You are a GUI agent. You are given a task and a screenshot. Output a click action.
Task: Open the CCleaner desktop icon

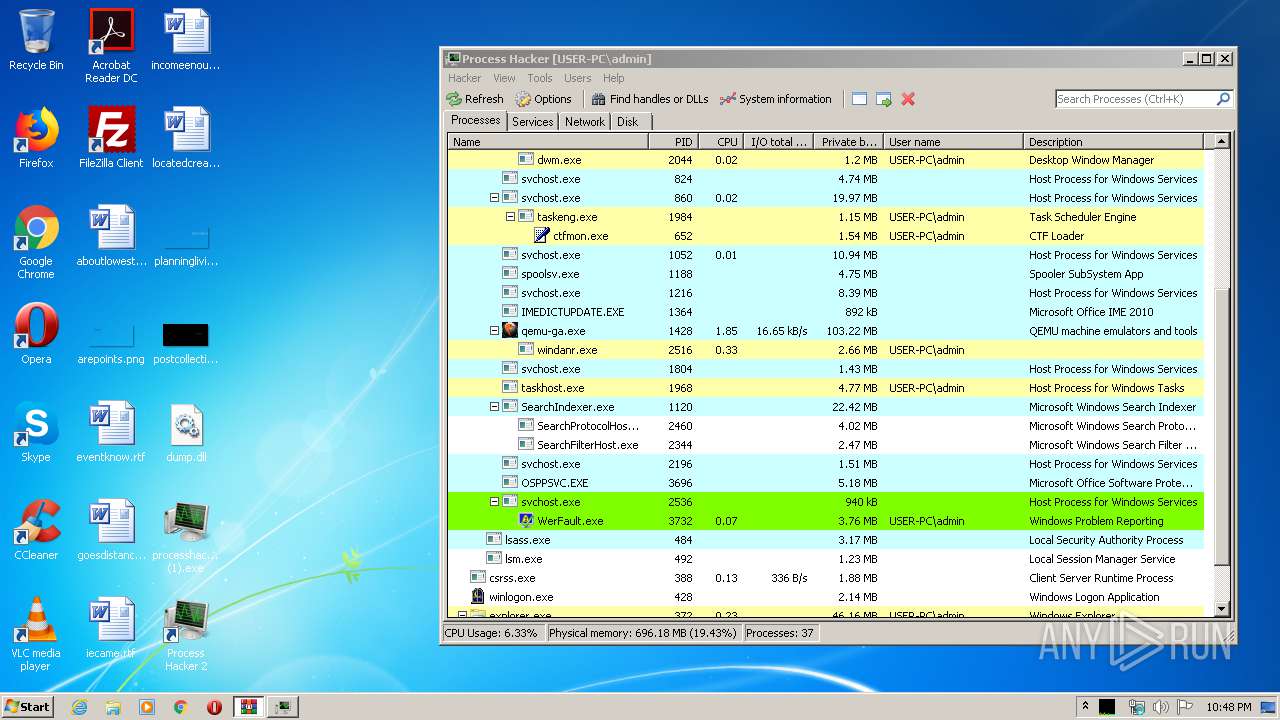pos(36,530)
